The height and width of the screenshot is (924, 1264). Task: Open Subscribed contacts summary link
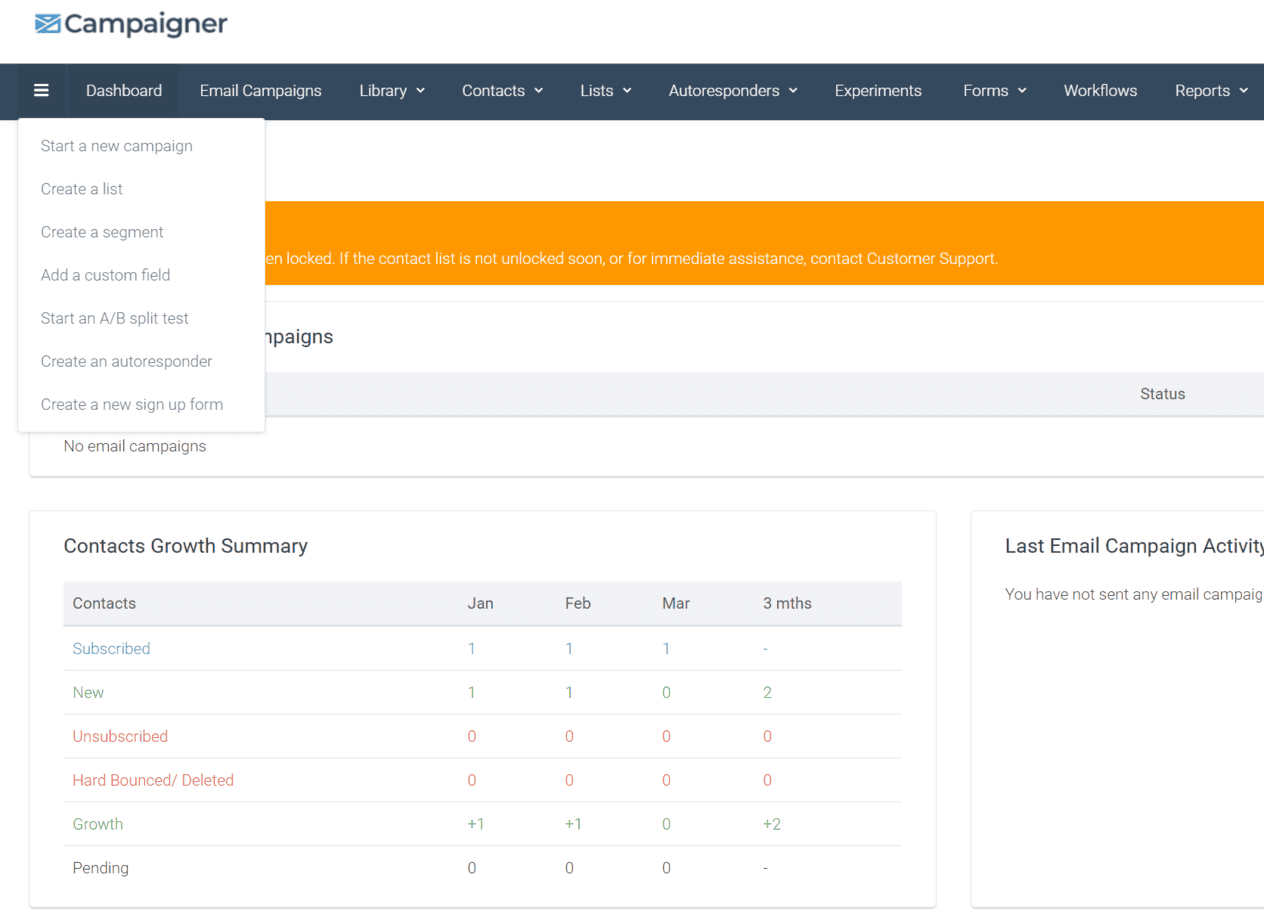[x=111, y=648]
